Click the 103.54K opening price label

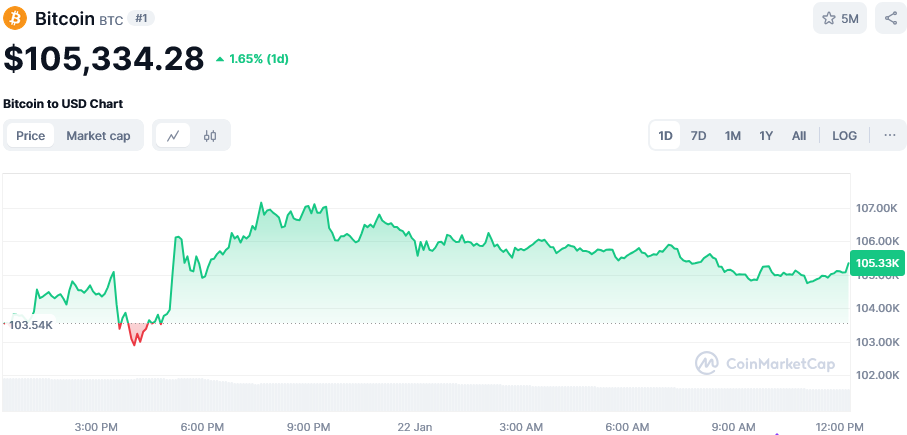tap(31, 325)
